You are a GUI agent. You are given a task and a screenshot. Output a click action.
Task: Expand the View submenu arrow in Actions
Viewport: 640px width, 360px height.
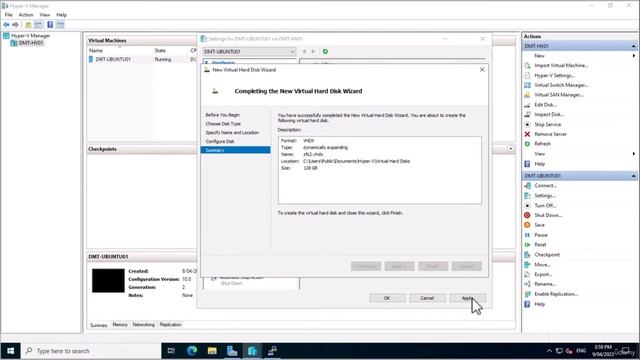[x=633, y=154]
